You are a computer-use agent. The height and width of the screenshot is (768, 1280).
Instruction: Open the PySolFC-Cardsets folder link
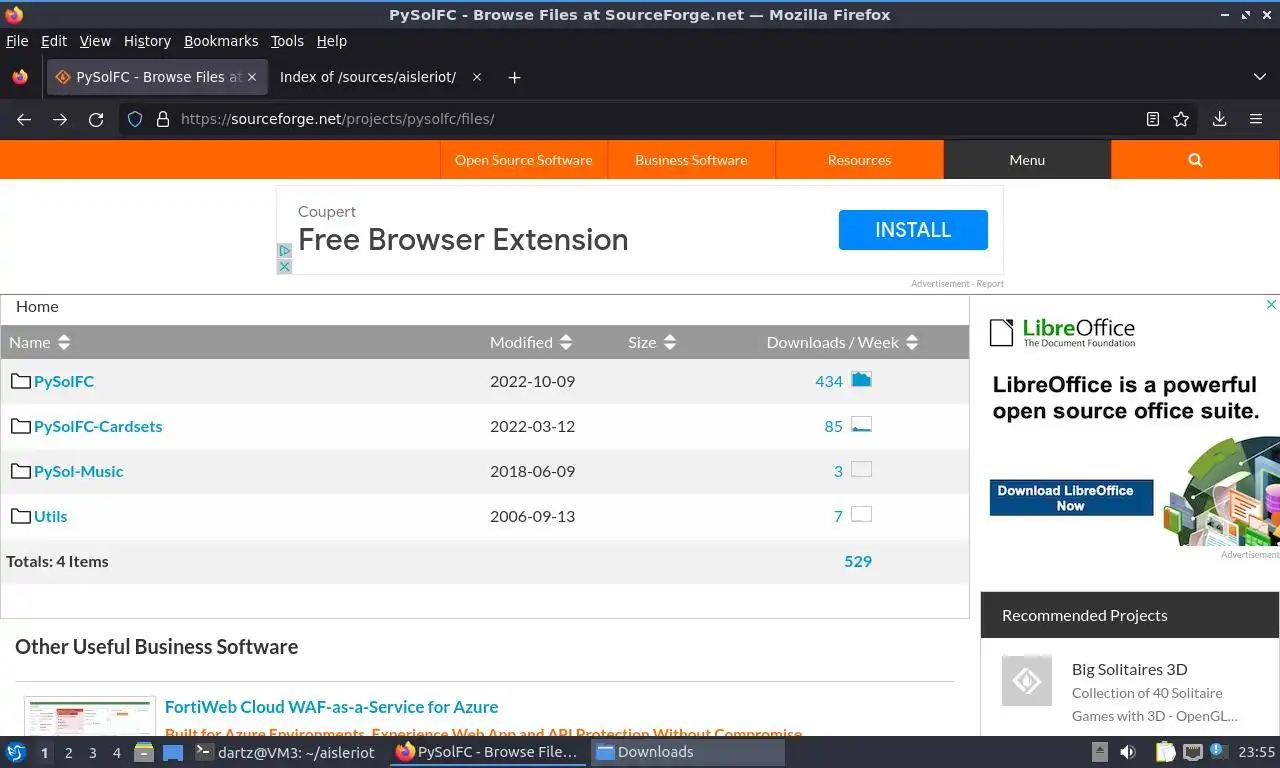[x=98, y=426]
